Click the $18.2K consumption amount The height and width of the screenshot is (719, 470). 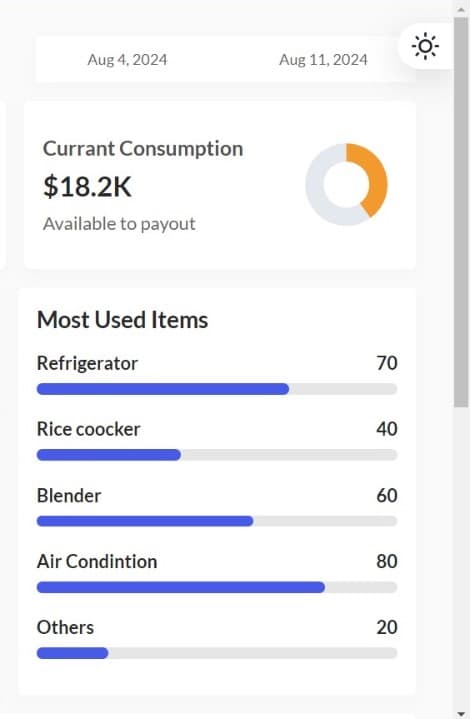[87, 187]
